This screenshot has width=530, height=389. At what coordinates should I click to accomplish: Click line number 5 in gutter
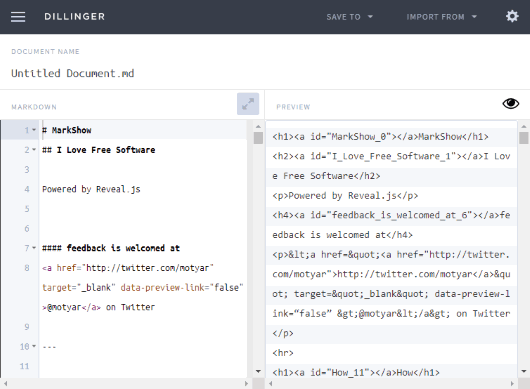[27, 209]
